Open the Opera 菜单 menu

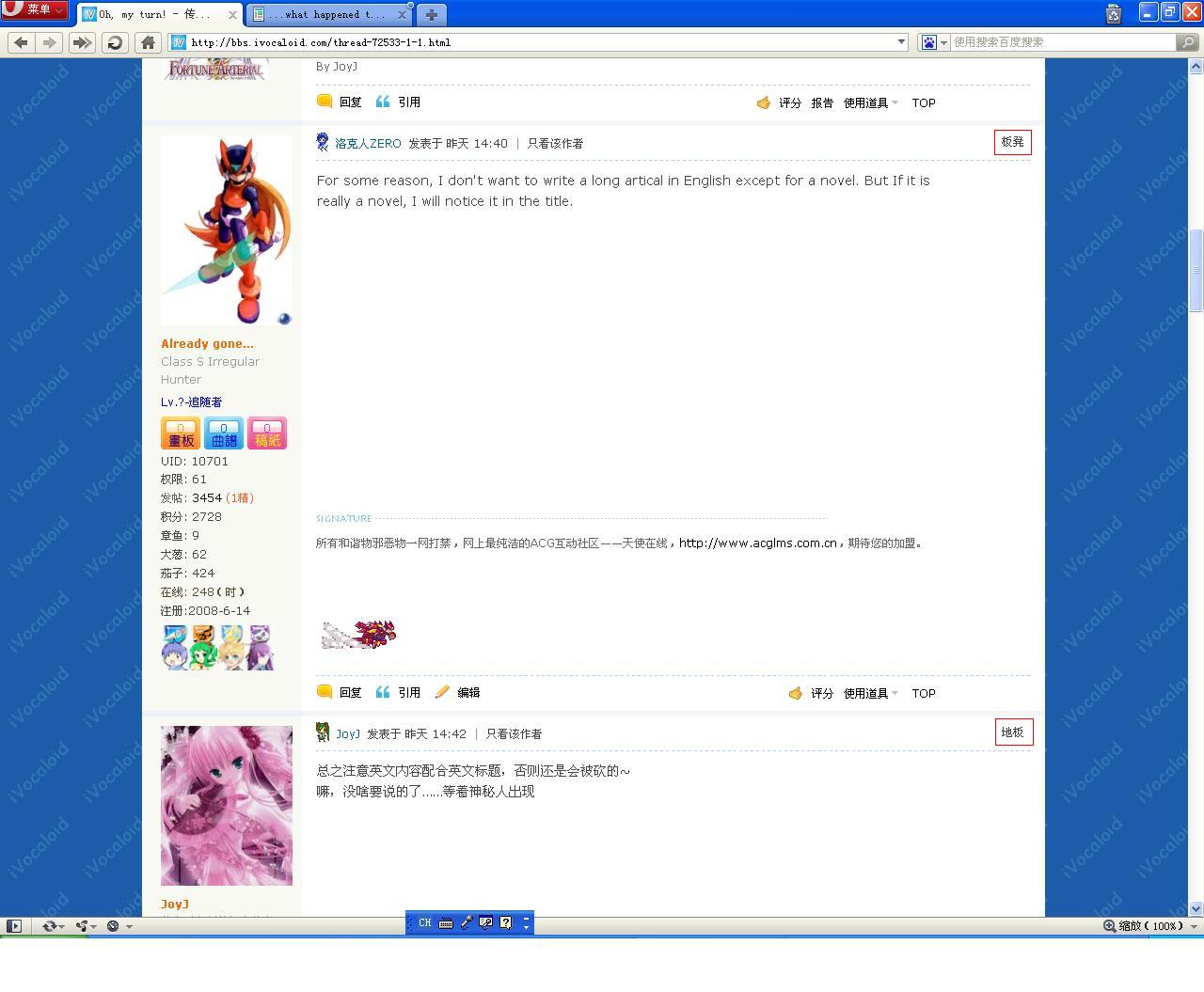tap(35, 9)
